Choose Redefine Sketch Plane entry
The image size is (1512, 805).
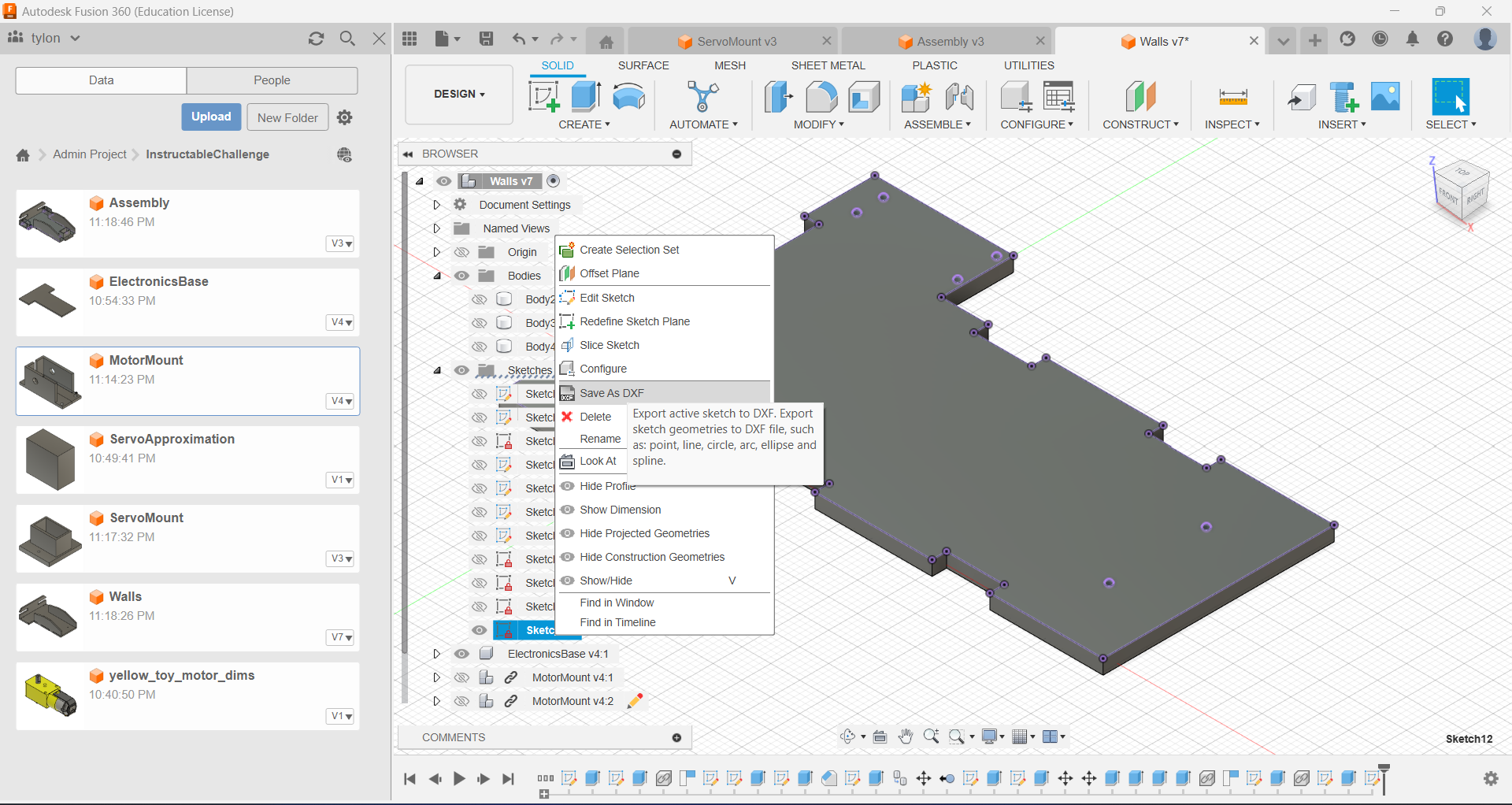click(664, 321)
